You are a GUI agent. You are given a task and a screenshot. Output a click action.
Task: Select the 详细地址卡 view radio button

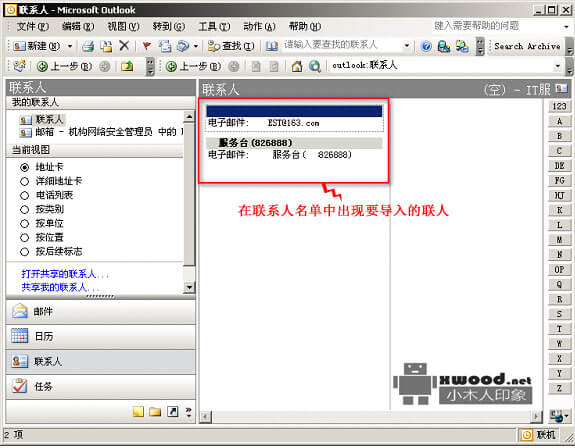click(25, 181)
